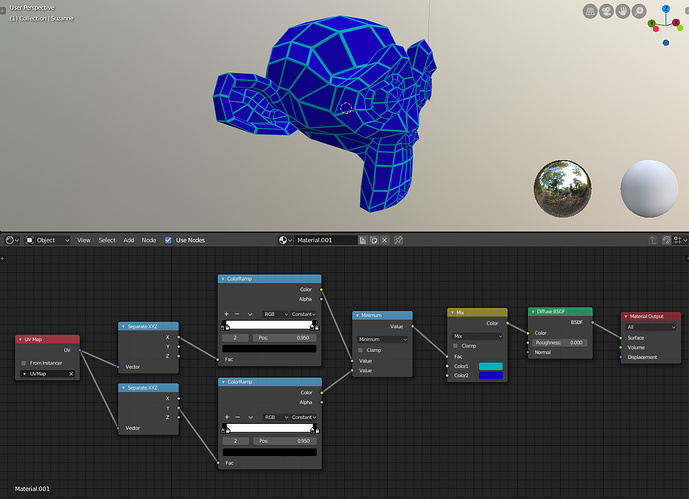This screenshot has height=499, width=689.
Task: Open the editor type selector icon
Action: coord(12,240)
